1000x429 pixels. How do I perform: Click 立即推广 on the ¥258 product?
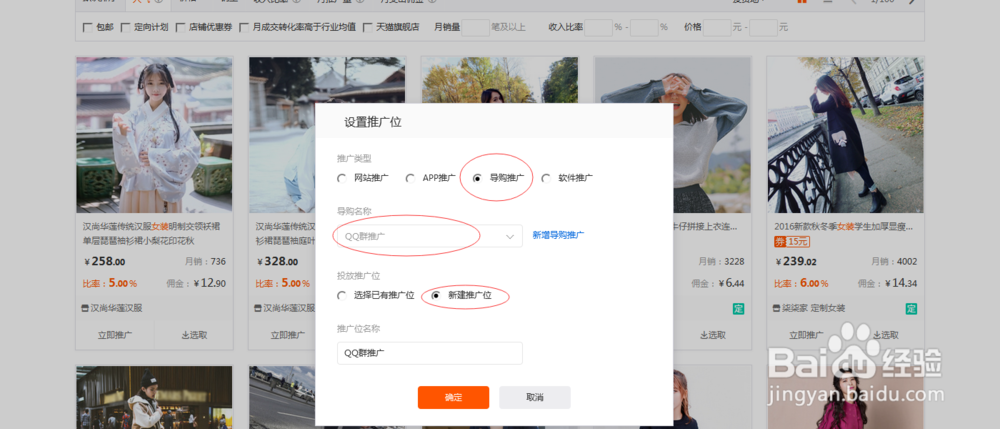pyautogui.click(x=115, y=335)
